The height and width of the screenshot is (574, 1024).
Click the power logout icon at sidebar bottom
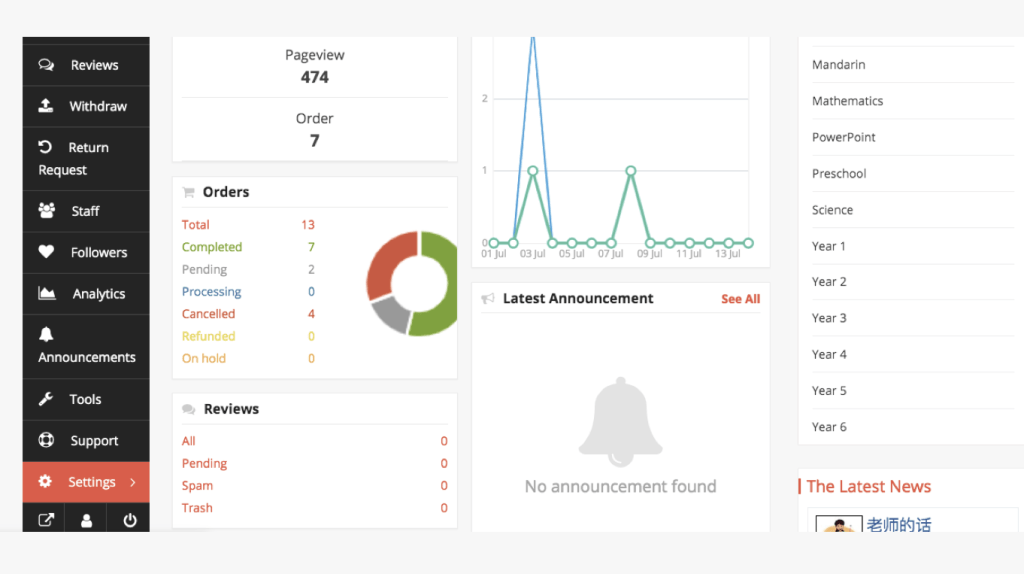click(x=129, y=520)
